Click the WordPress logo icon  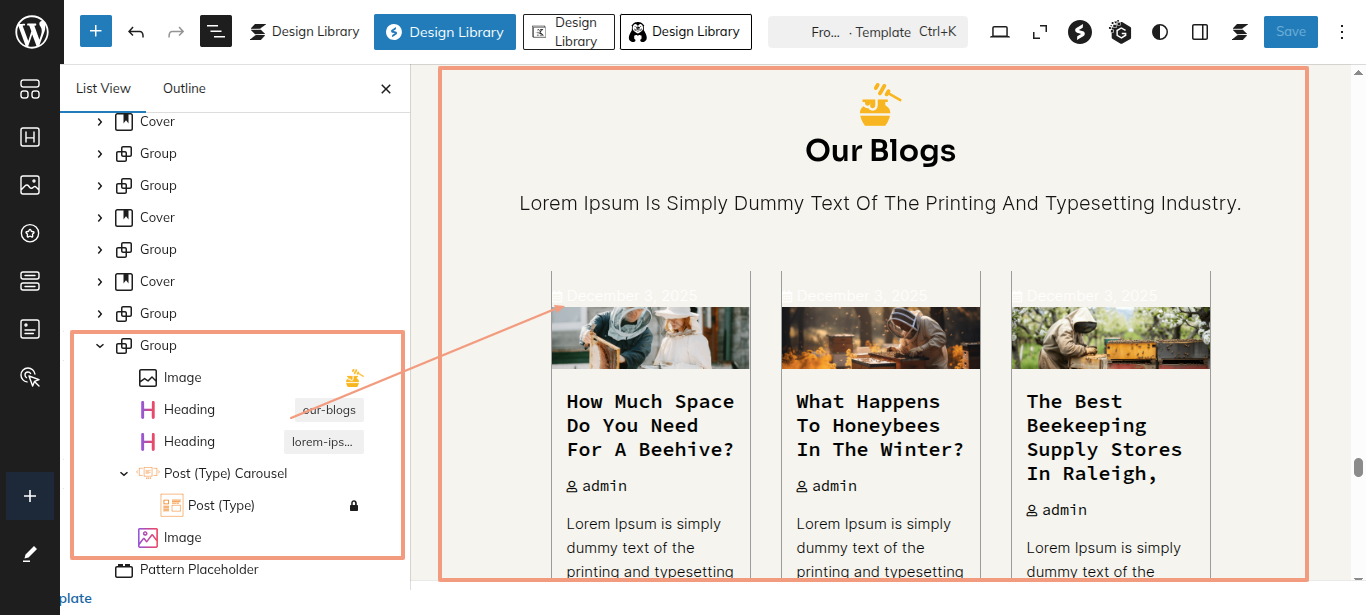(30, 32)
